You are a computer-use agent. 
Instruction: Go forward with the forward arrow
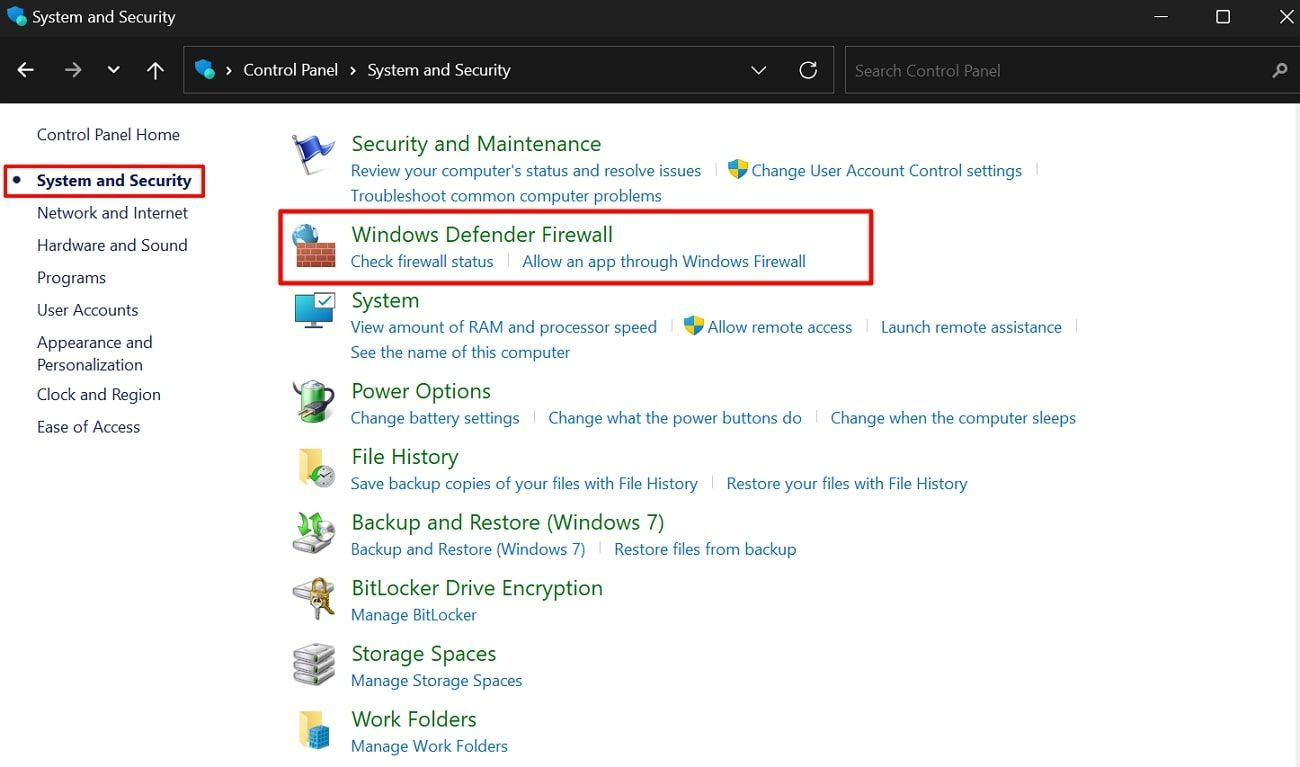tap(73, 70)
